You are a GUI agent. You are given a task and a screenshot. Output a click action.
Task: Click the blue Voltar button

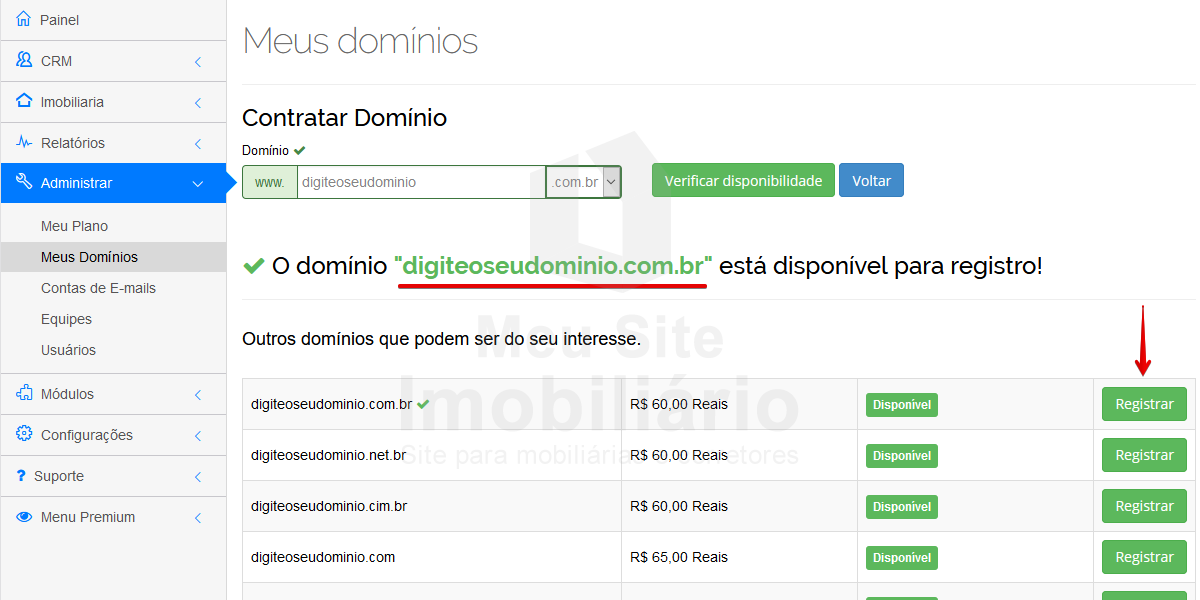pos(871,181)
